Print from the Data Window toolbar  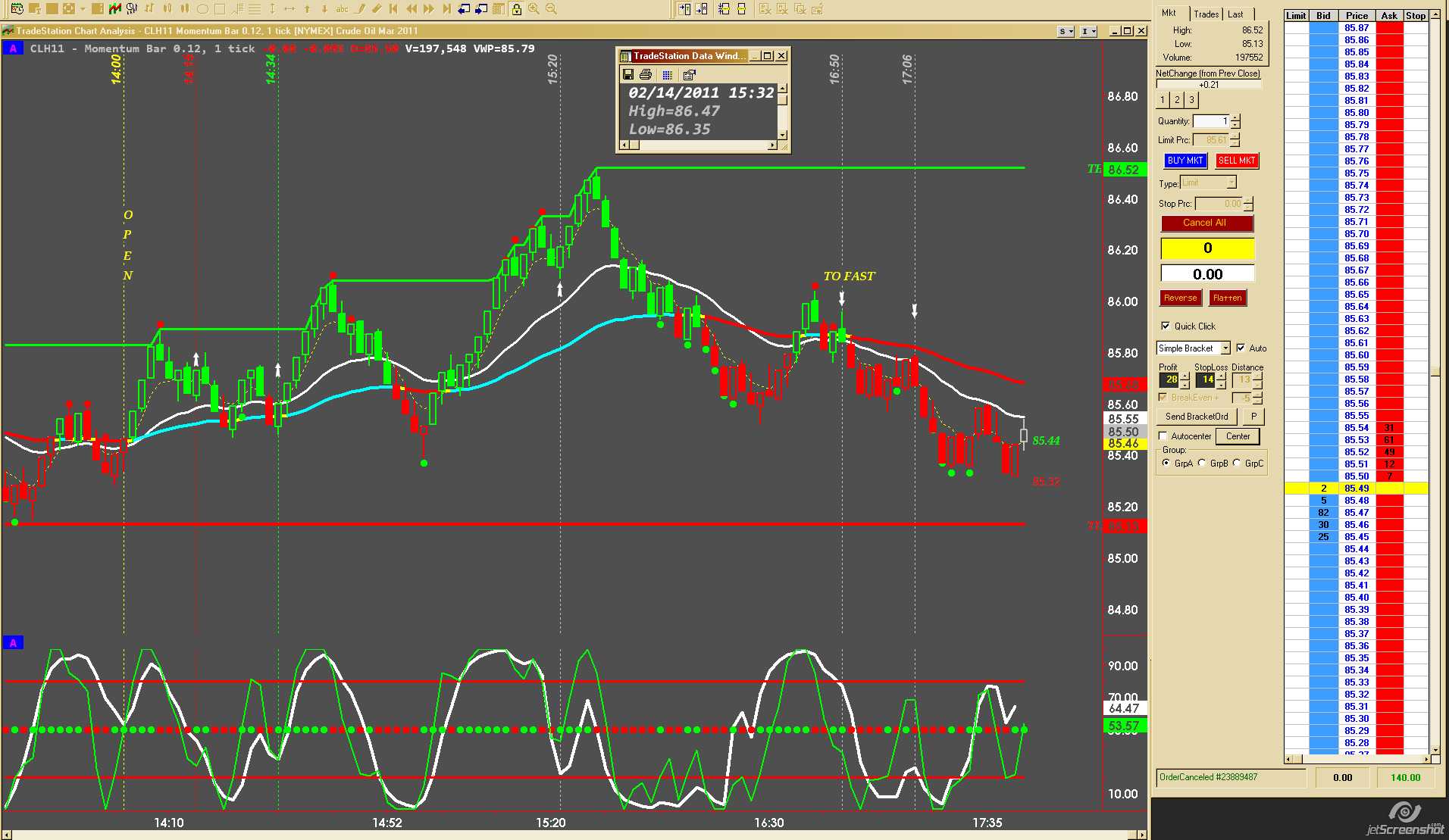(646, 74)
